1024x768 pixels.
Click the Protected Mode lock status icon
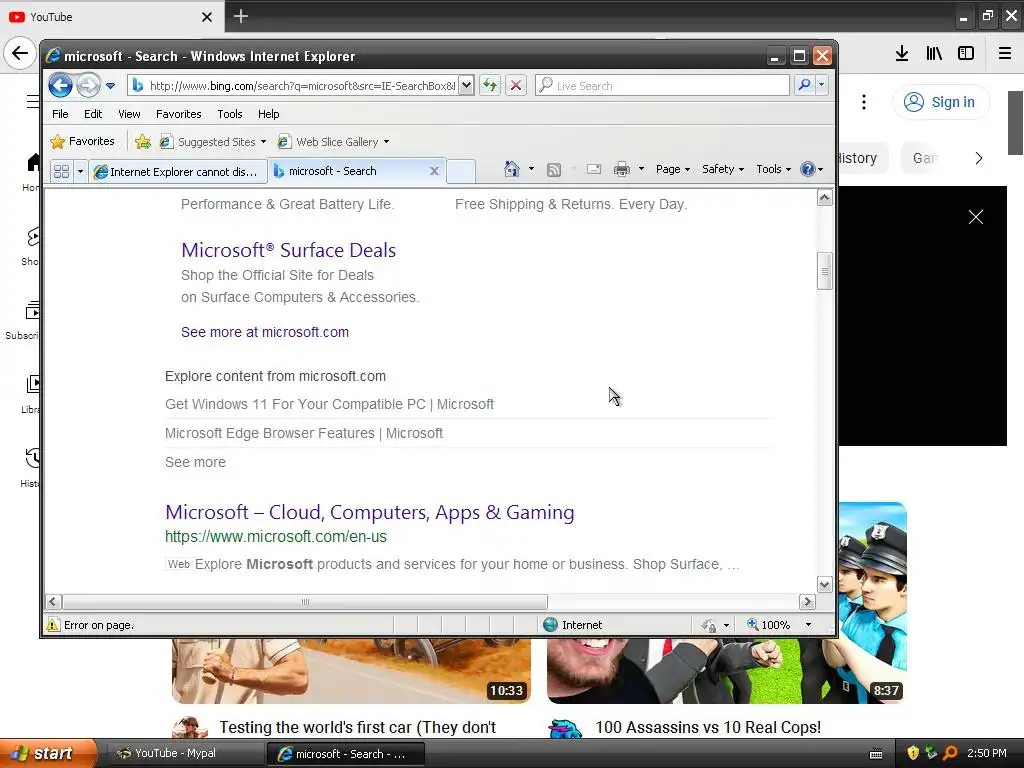click(709, 625)
